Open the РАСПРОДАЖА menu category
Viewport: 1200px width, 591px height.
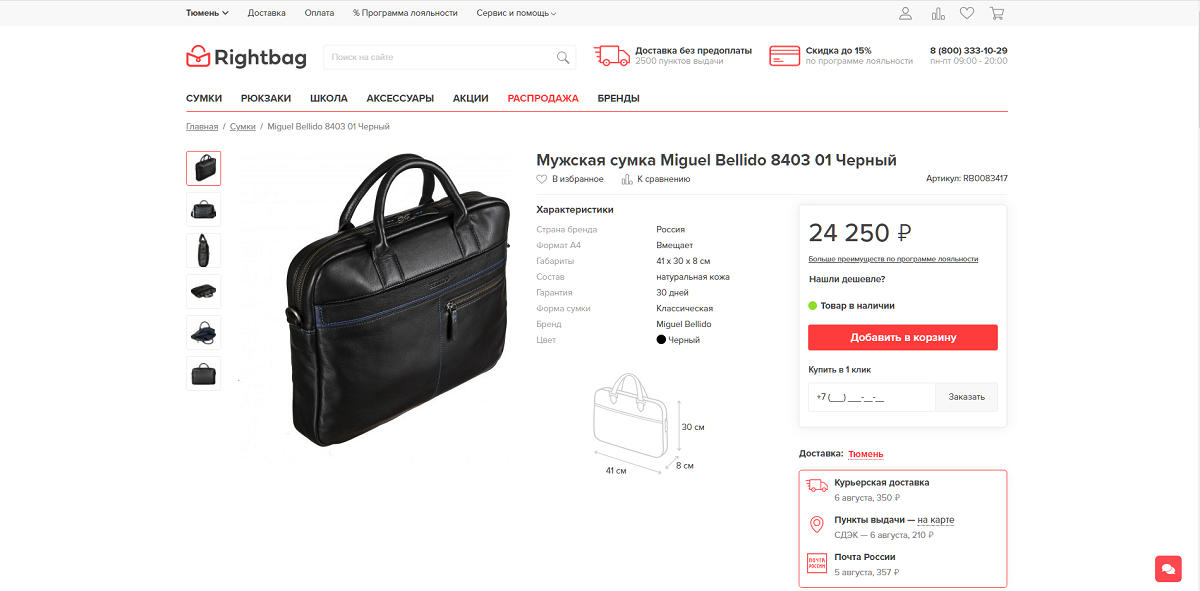pos(543,98)
